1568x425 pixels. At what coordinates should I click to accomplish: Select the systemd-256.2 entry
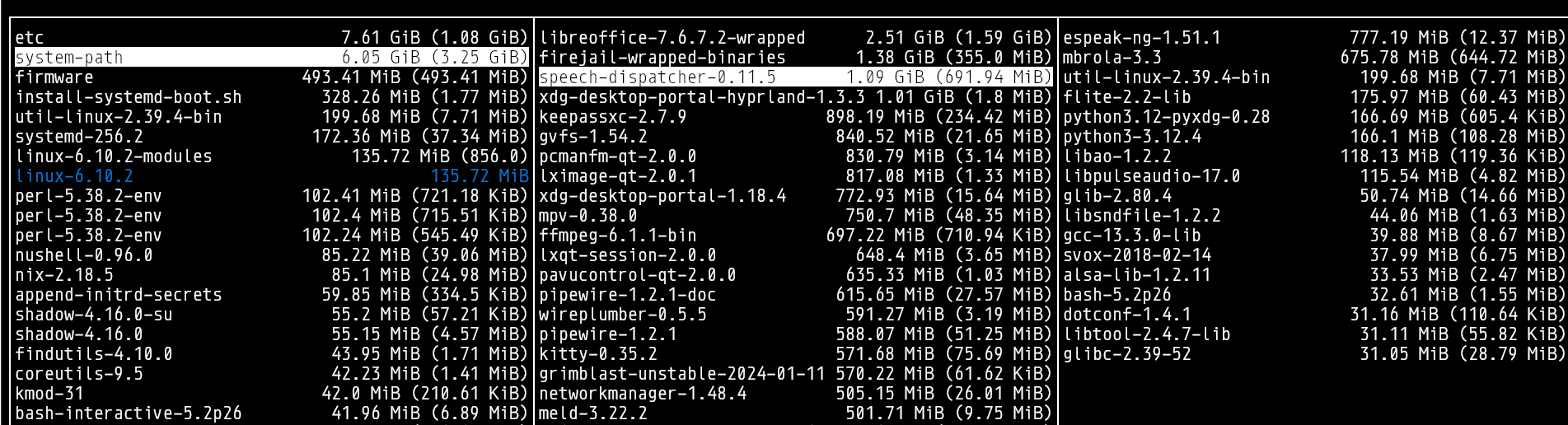pyautogui.click(x=79, y=137)
